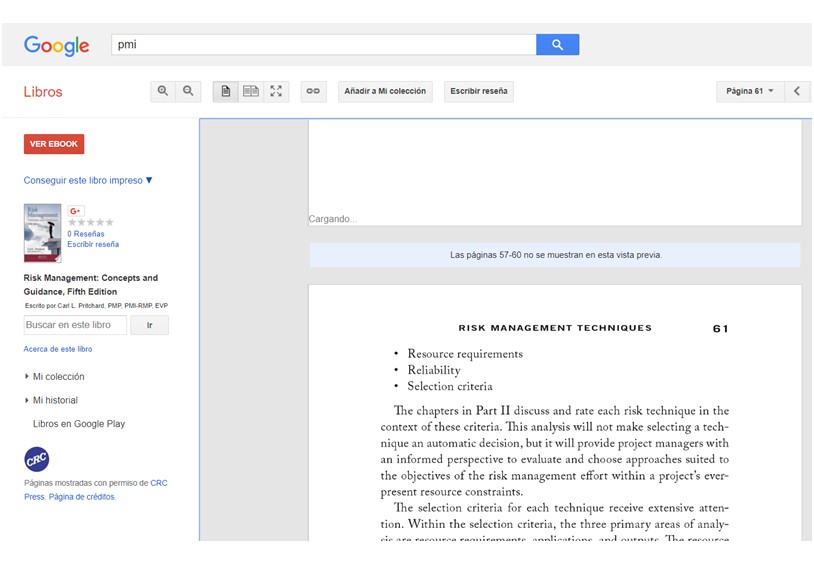
Task: Open the Google homepage logo
Action: point(57,45)
